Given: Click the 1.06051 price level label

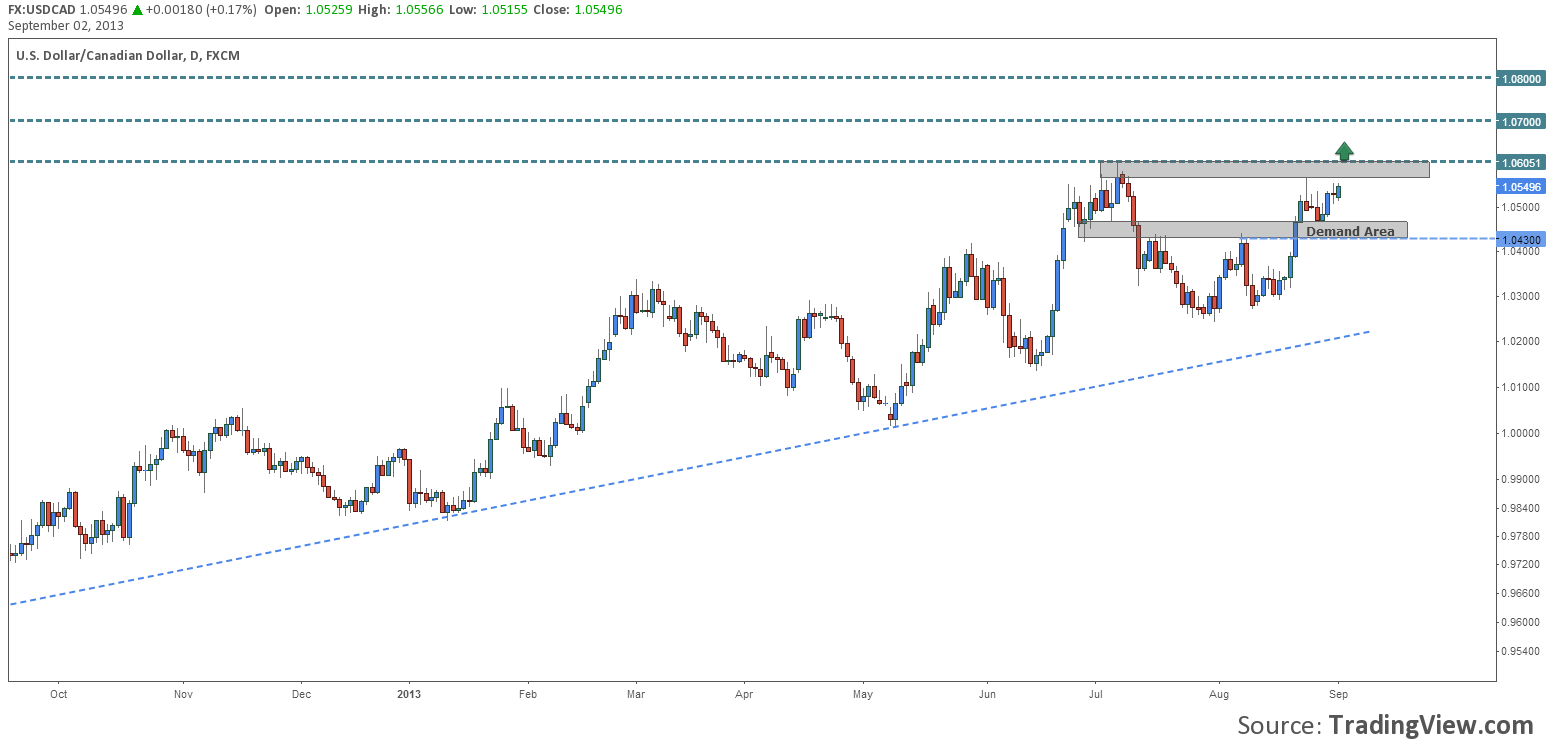Looking at the screenshot, I should point(1520,162).
